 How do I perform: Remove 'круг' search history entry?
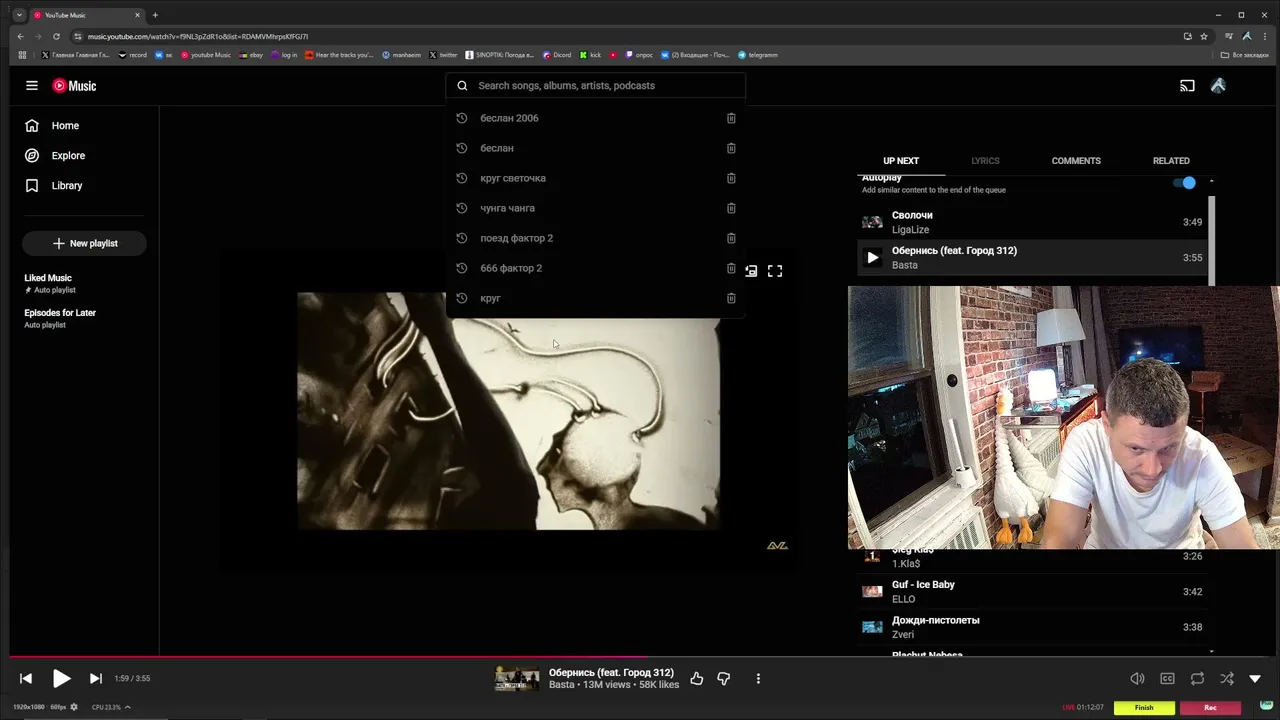(731, 298)
